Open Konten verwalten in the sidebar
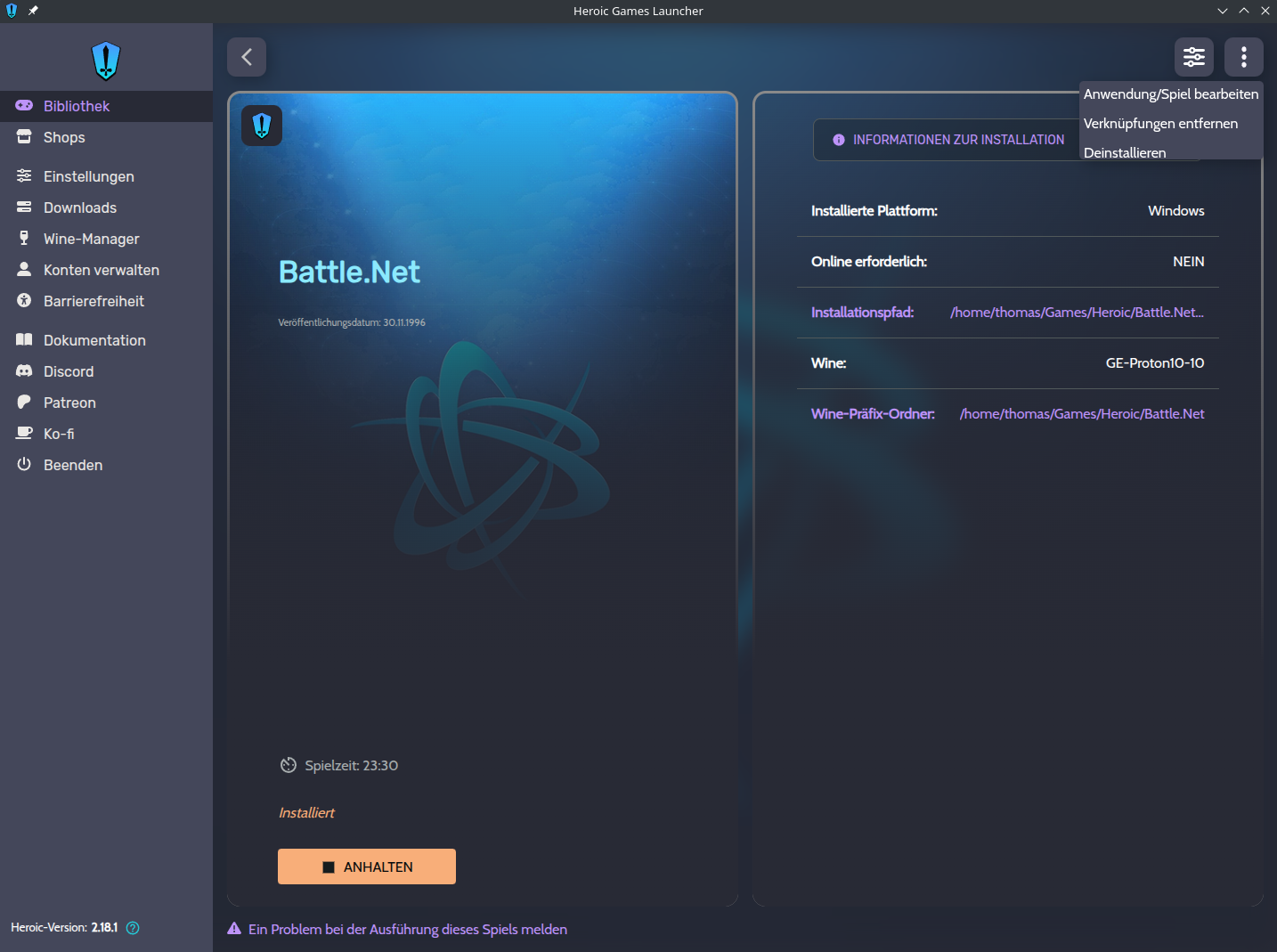This screenshot has width=1277, height=952. 106,270
